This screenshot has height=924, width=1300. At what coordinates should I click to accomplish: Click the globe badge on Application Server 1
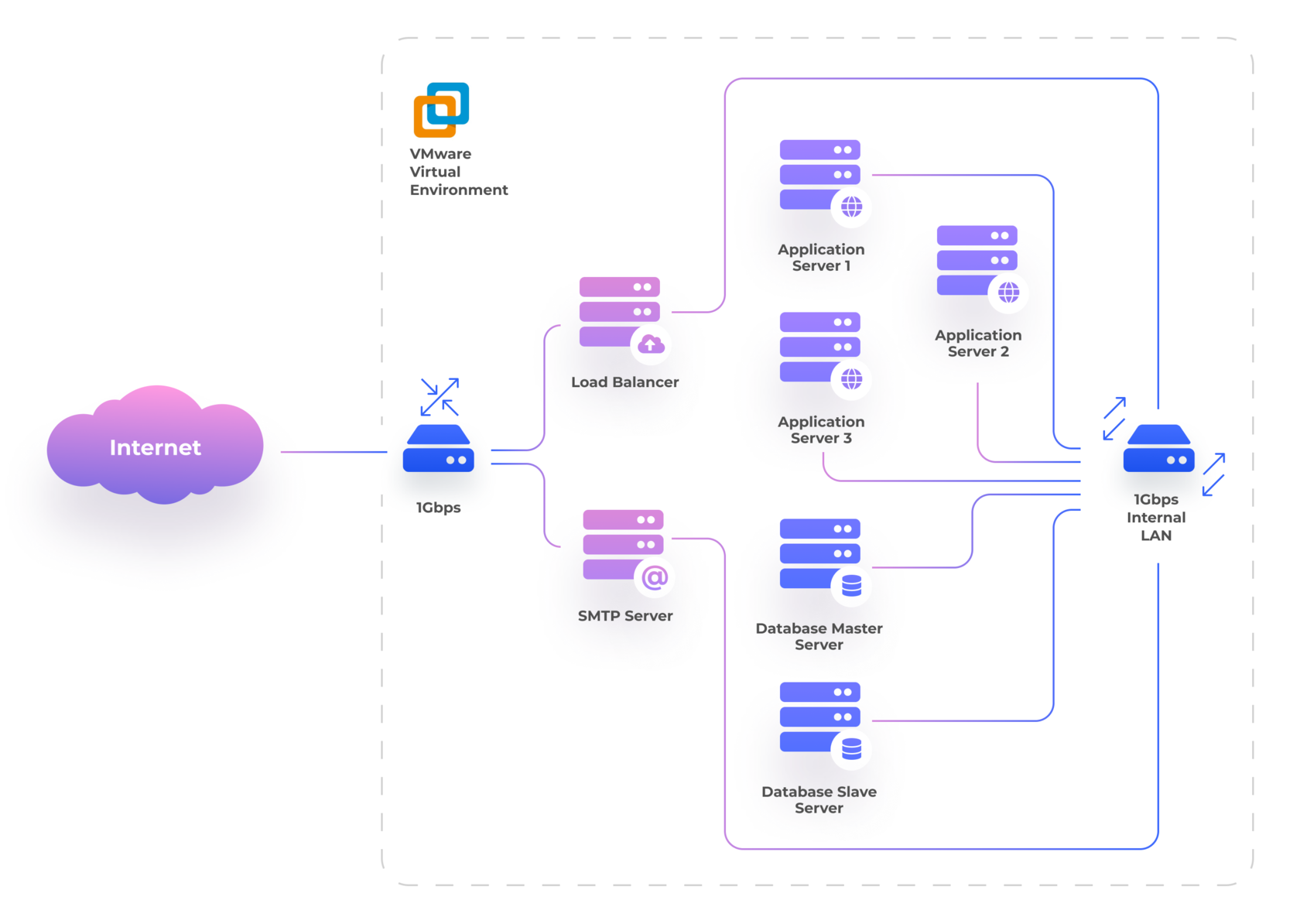[851, 207]
